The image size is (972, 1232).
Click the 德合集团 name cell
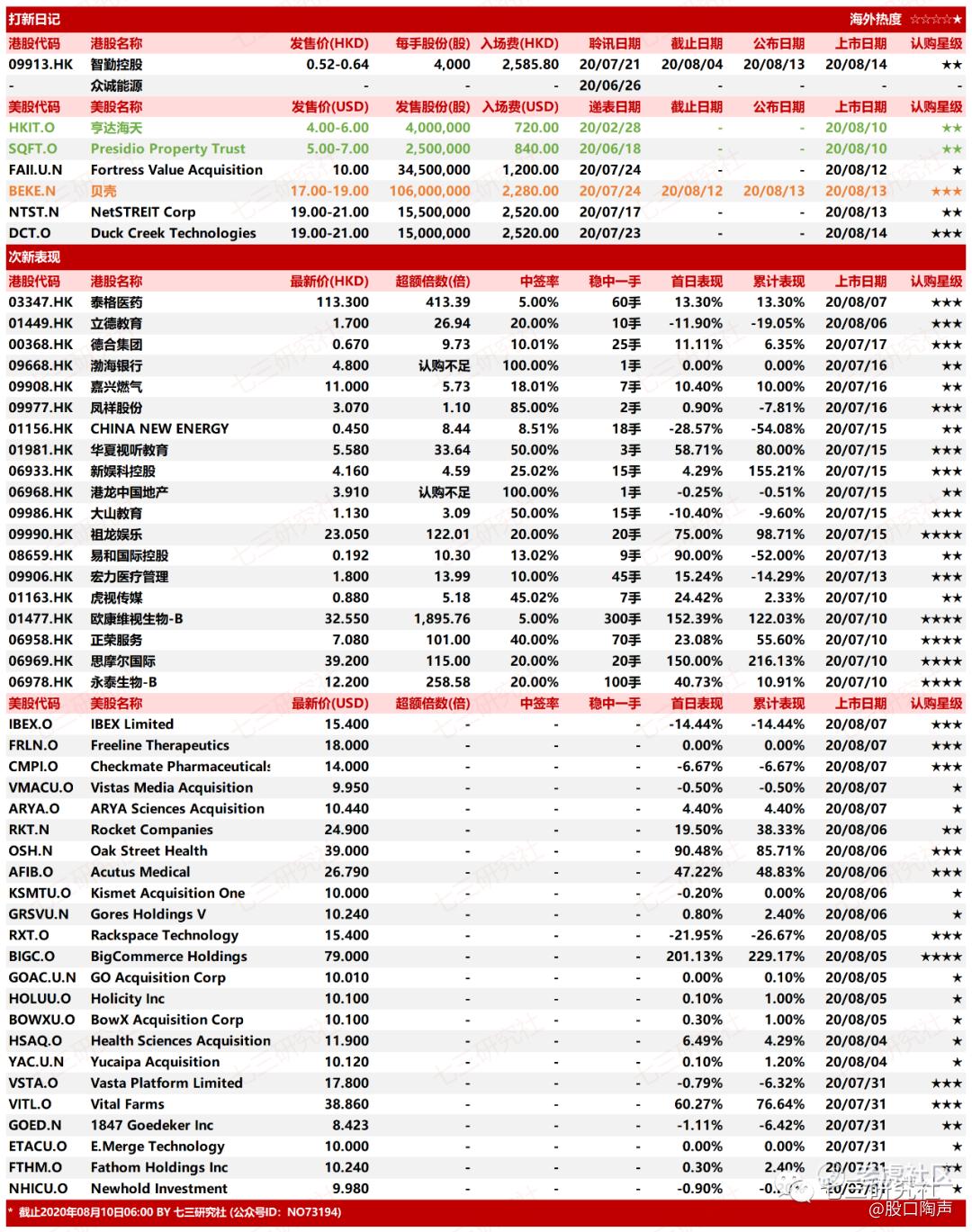tap(116, 345)
